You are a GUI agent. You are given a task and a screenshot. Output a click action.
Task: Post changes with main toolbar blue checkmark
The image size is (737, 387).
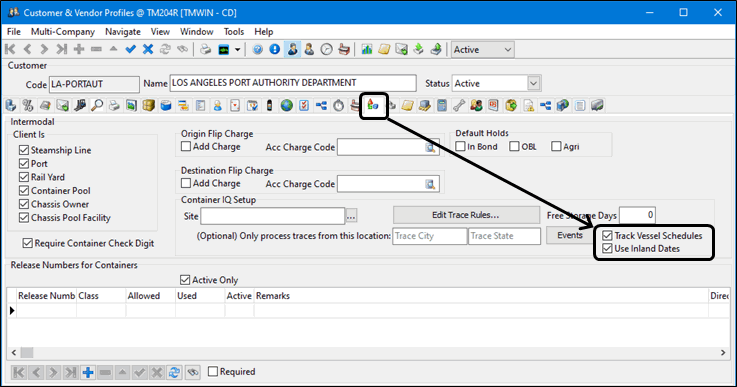click(x=131, y=49)
